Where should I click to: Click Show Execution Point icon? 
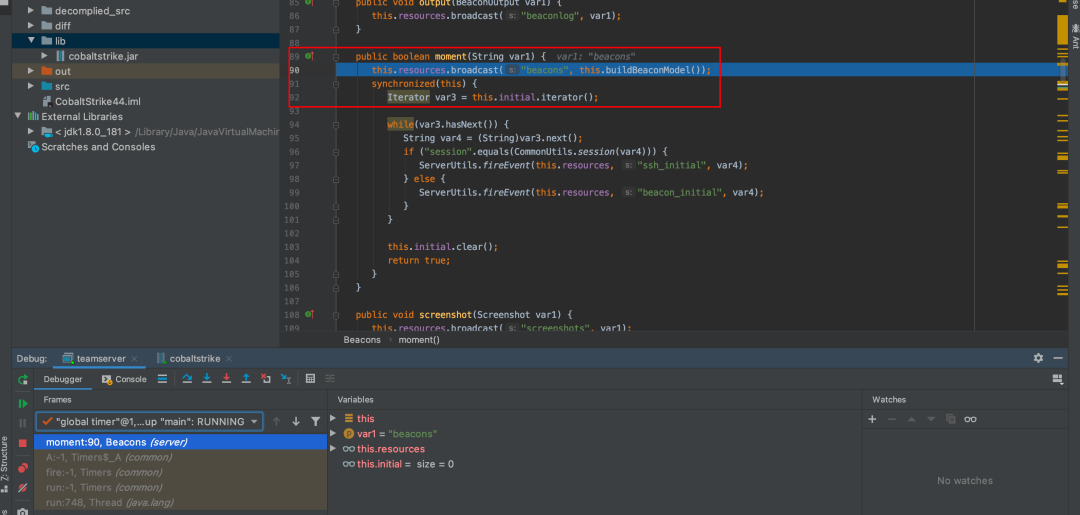(x=163, y=379)
